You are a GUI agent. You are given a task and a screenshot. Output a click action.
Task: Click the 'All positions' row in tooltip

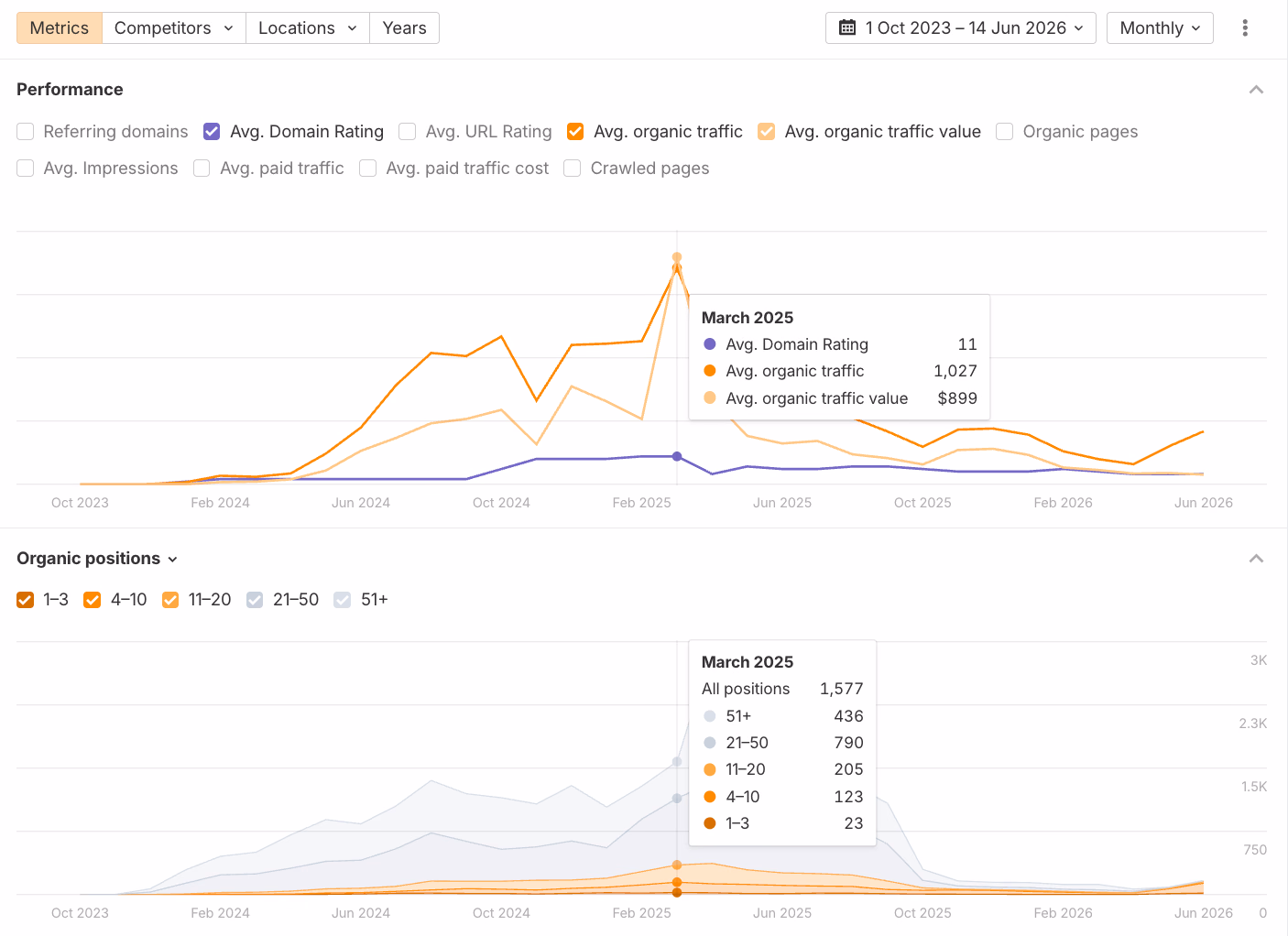tap(782, 689)
